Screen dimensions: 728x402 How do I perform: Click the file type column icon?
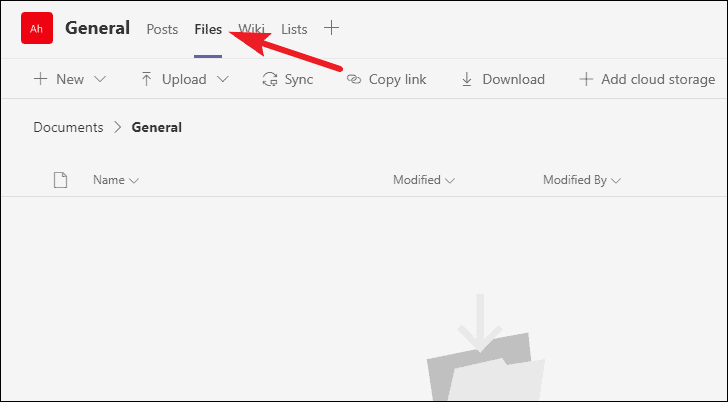point(60,180)
